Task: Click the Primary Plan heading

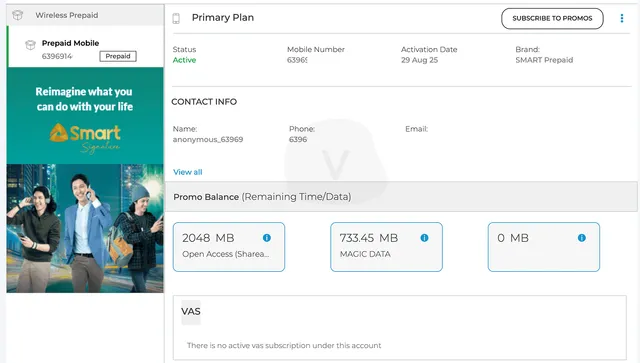Action: [x=223, y=18]
